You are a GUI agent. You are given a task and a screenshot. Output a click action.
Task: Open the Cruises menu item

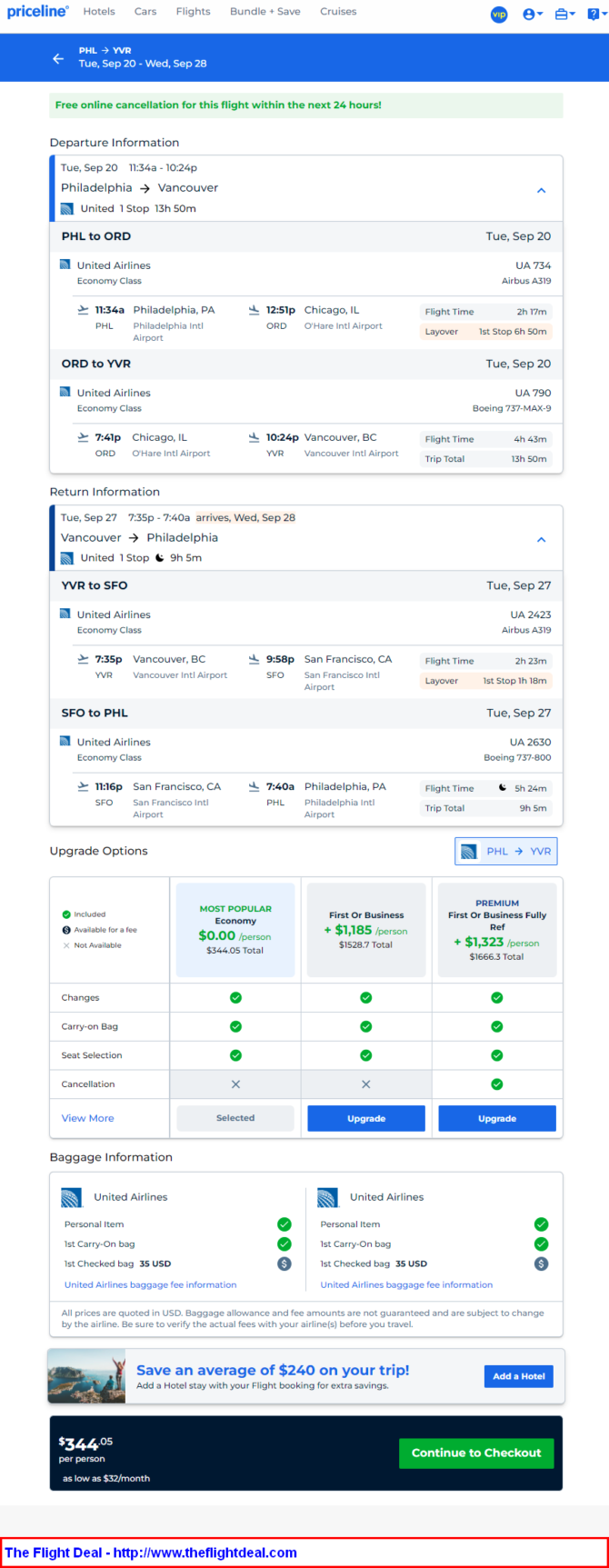pos(338,12)
